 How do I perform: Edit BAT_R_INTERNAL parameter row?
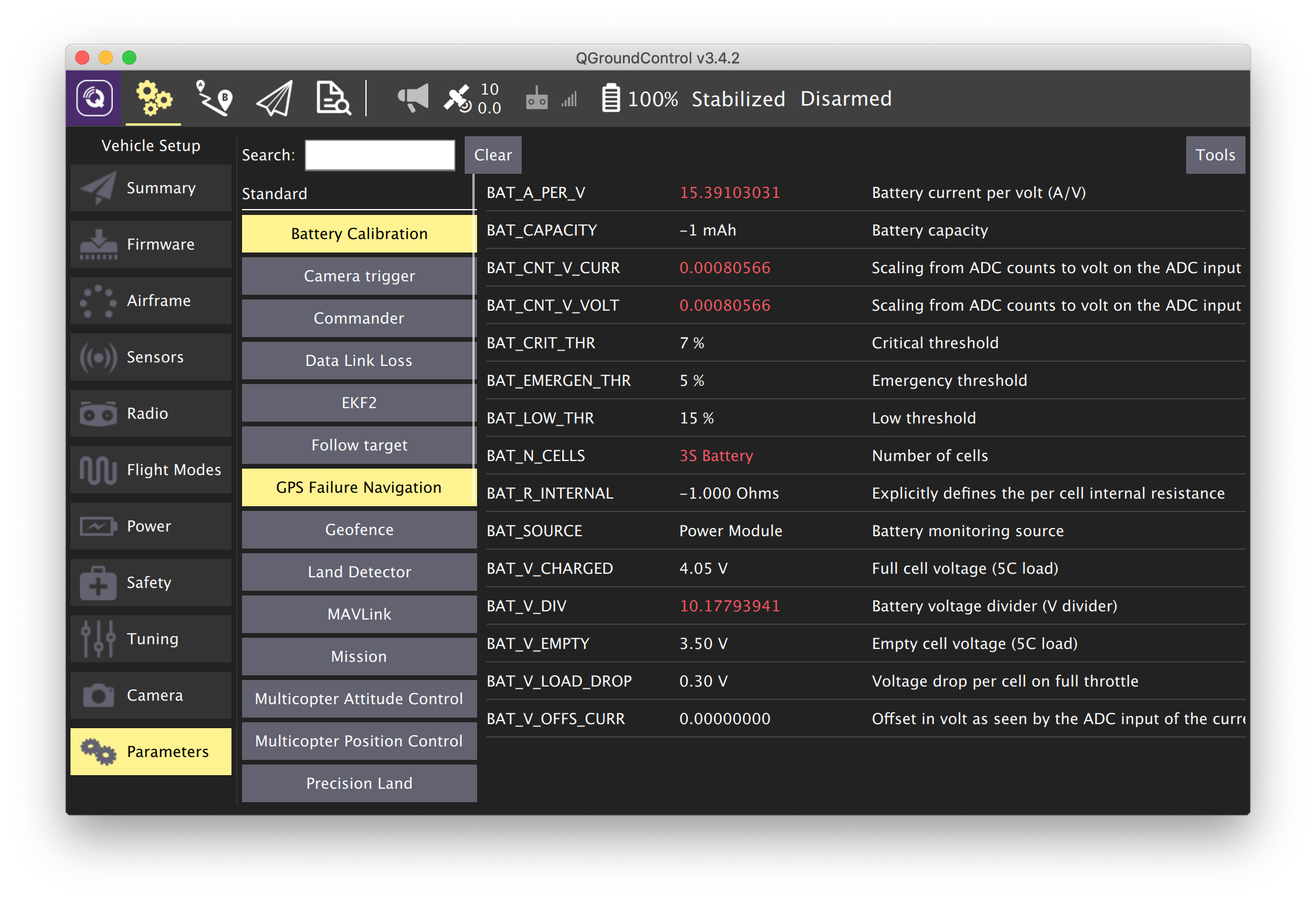click(x=865, y=493)
